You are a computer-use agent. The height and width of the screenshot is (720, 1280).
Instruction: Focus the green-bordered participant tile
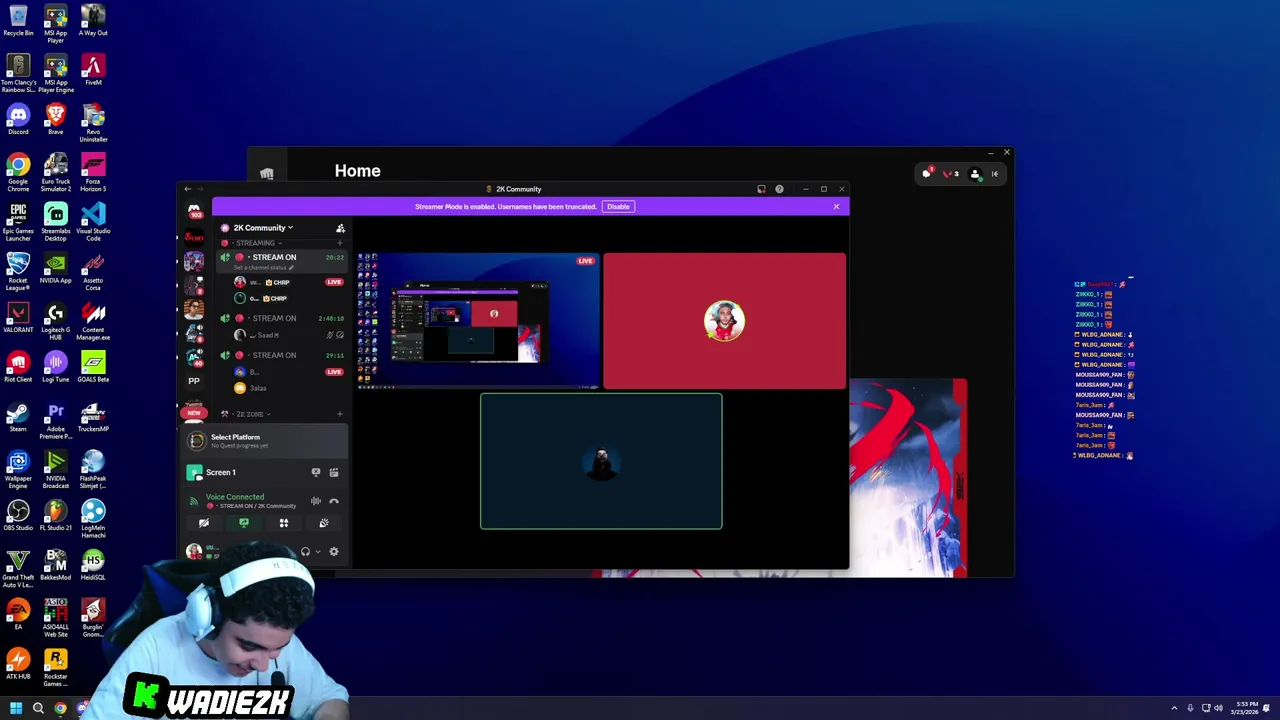pos(601,461)
